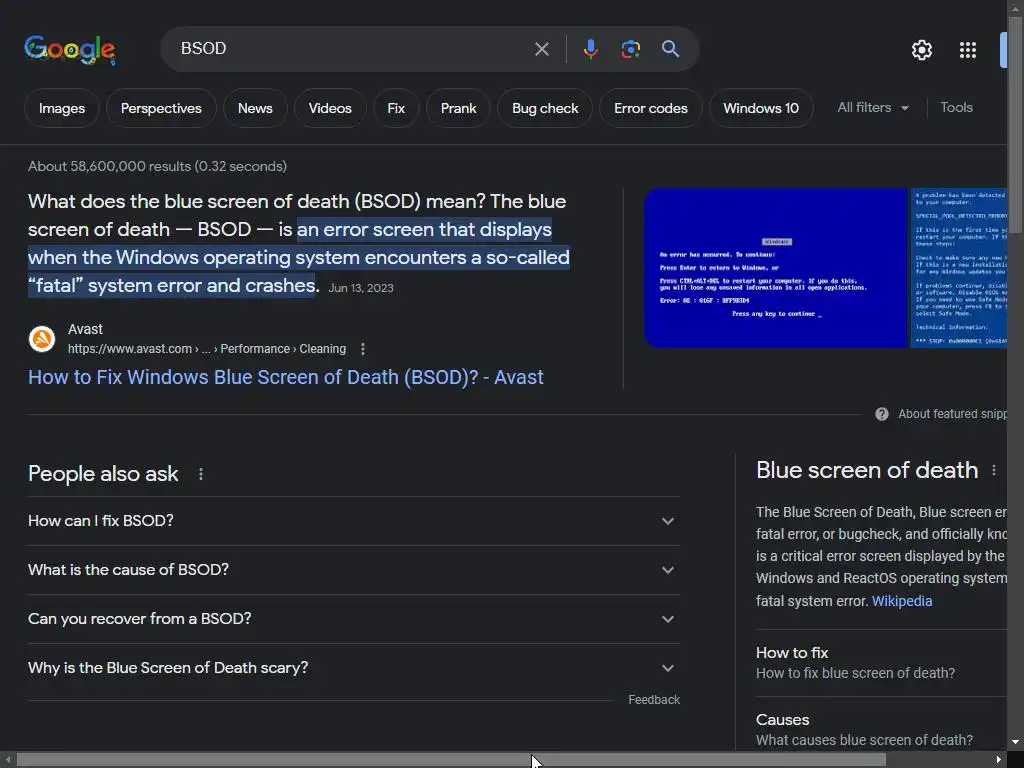Click the 'People also ask' heading

(103, 474)
